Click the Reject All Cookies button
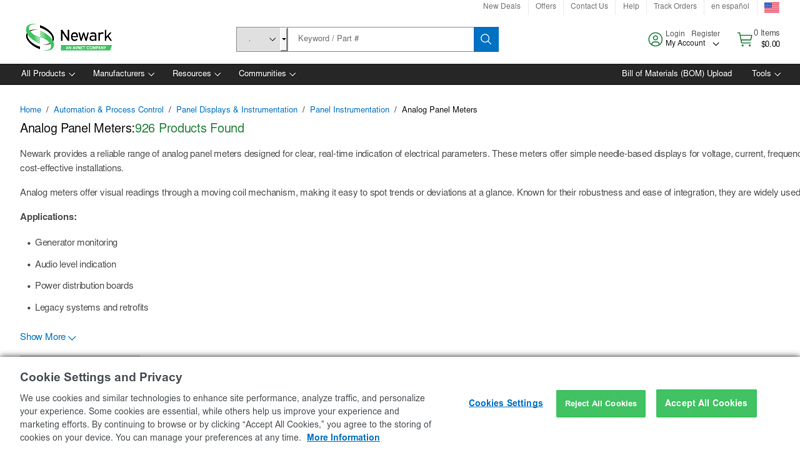This screenshot has width=800, height=450. tap(600, 404)
